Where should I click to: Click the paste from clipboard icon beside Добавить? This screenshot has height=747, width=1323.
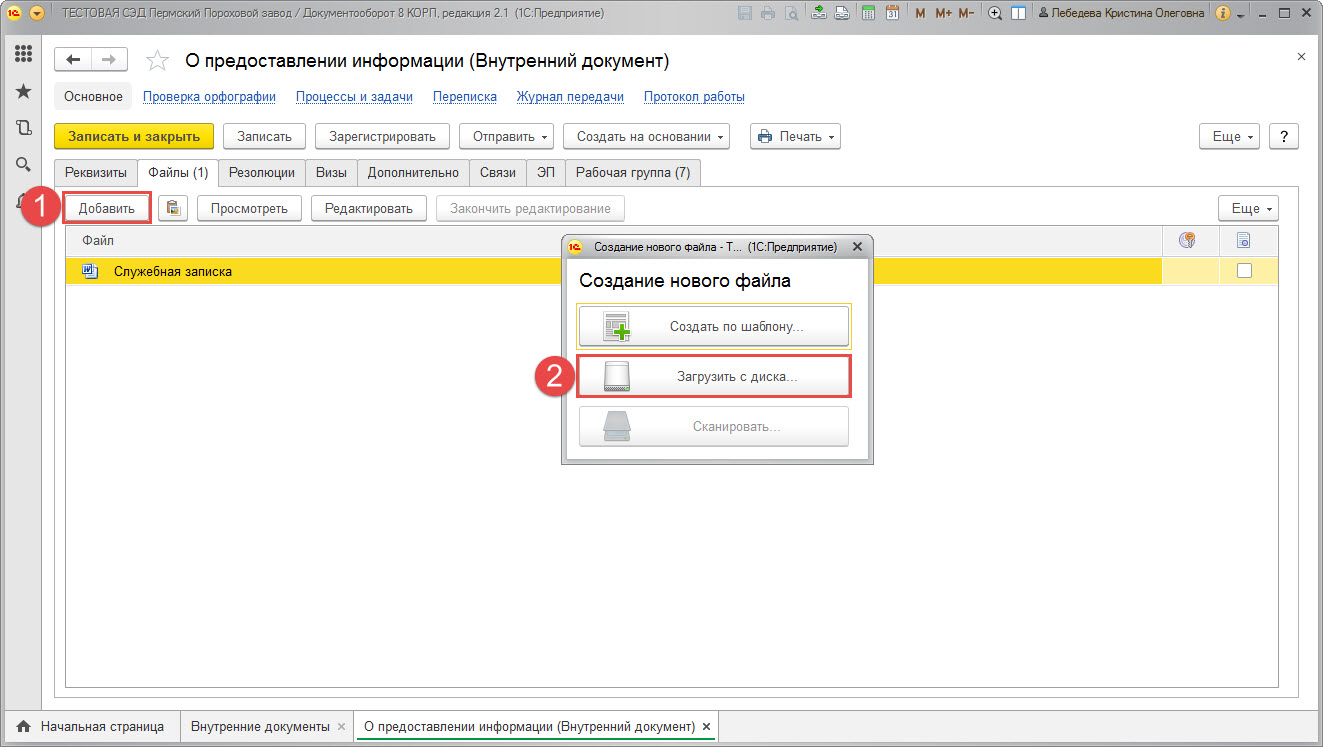[x=173, y=208]
